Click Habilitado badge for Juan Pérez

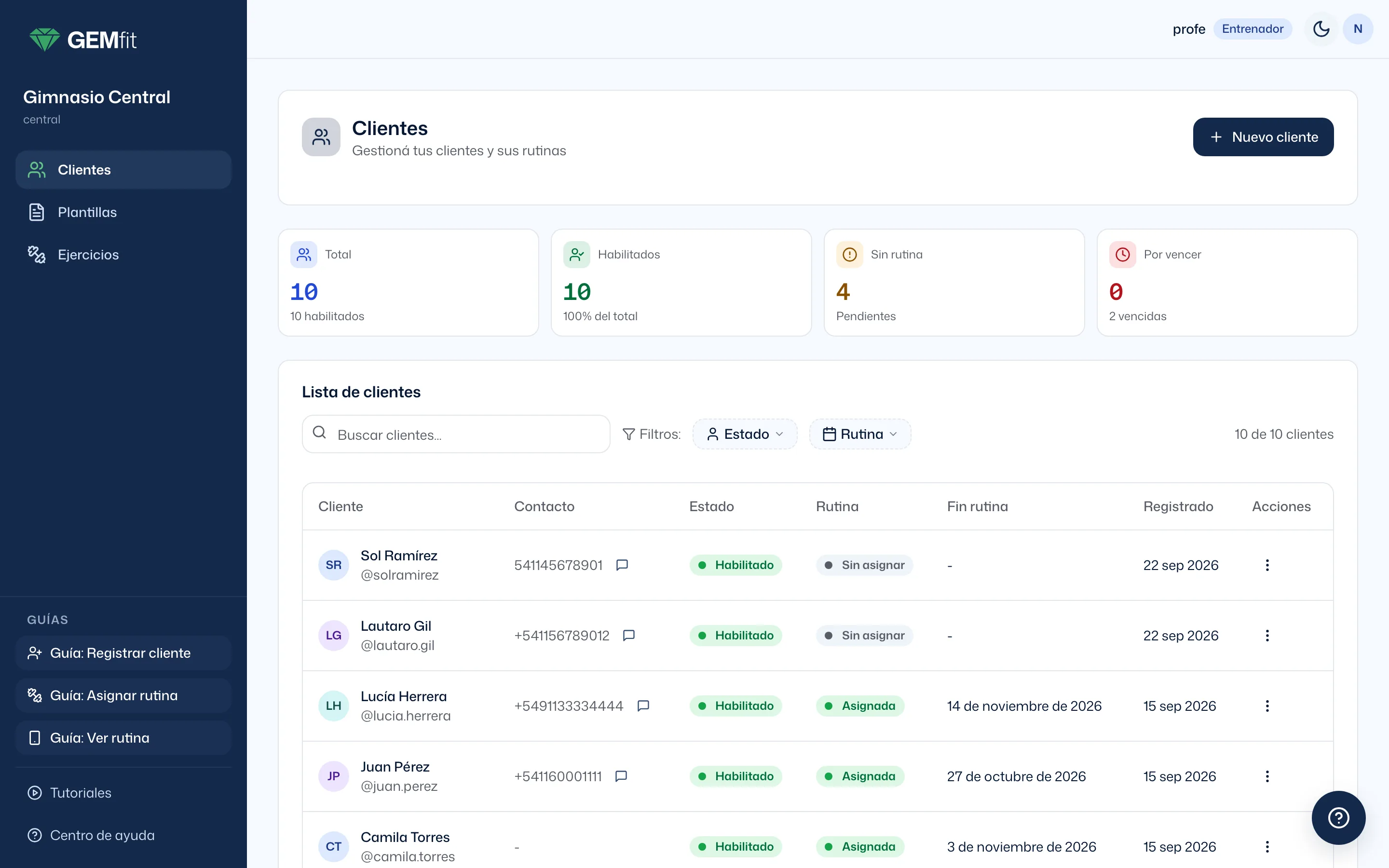(x=735, y=776)
